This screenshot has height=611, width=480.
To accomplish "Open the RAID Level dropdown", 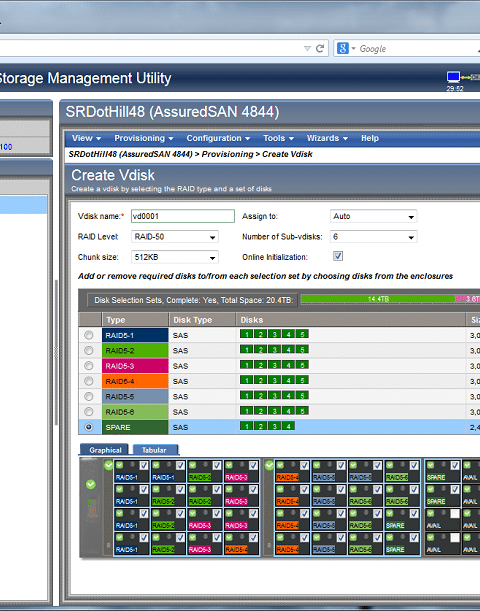I will point(175,237).
